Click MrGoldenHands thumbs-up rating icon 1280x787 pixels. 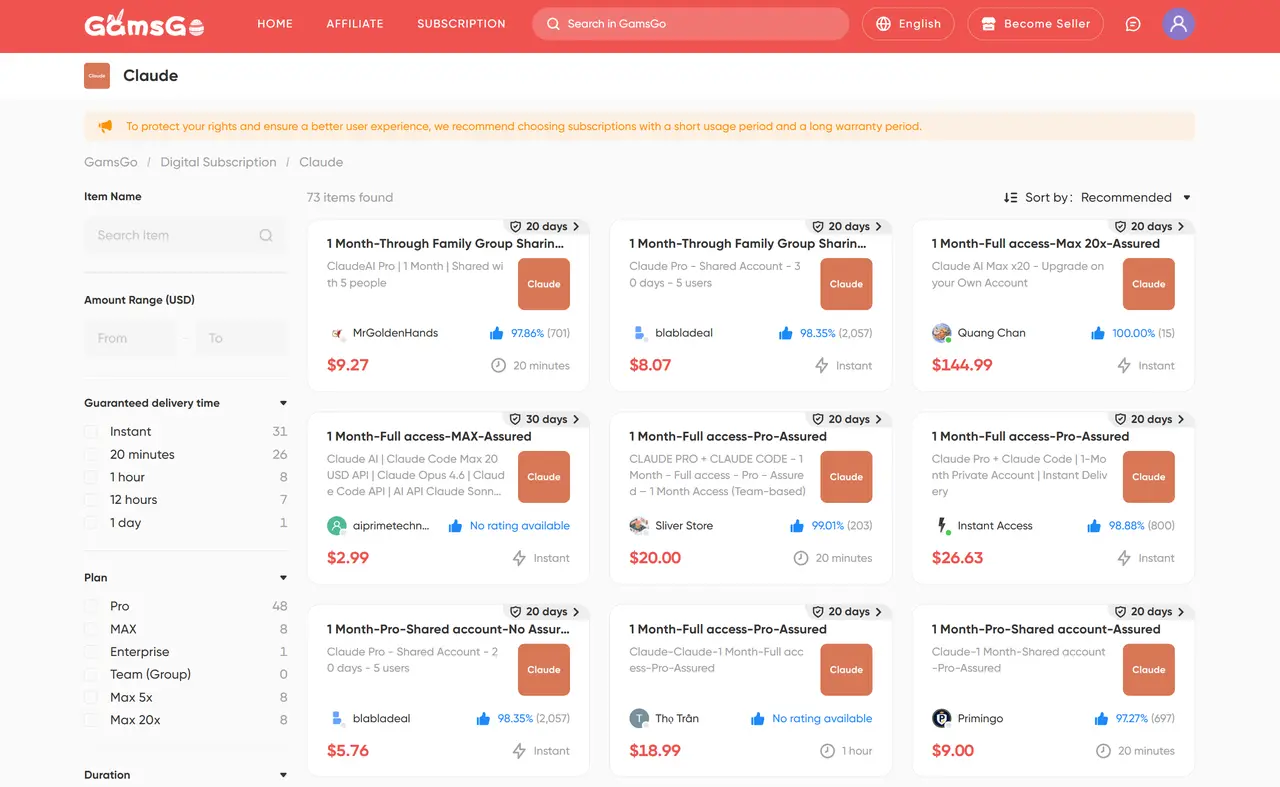(x=497, y=333)
